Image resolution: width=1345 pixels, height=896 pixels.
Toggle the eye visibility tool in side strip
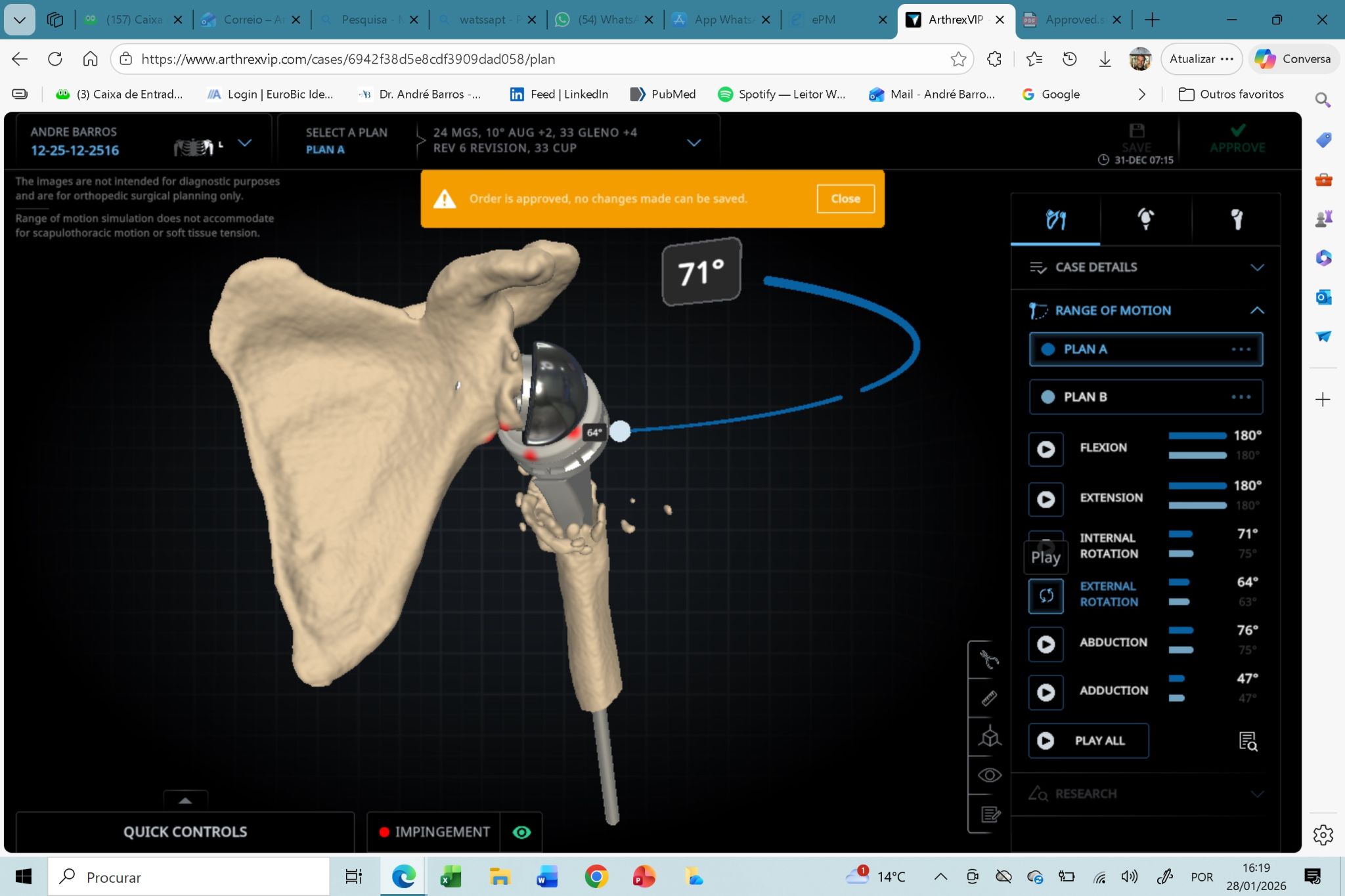click(x=989, y=775)
